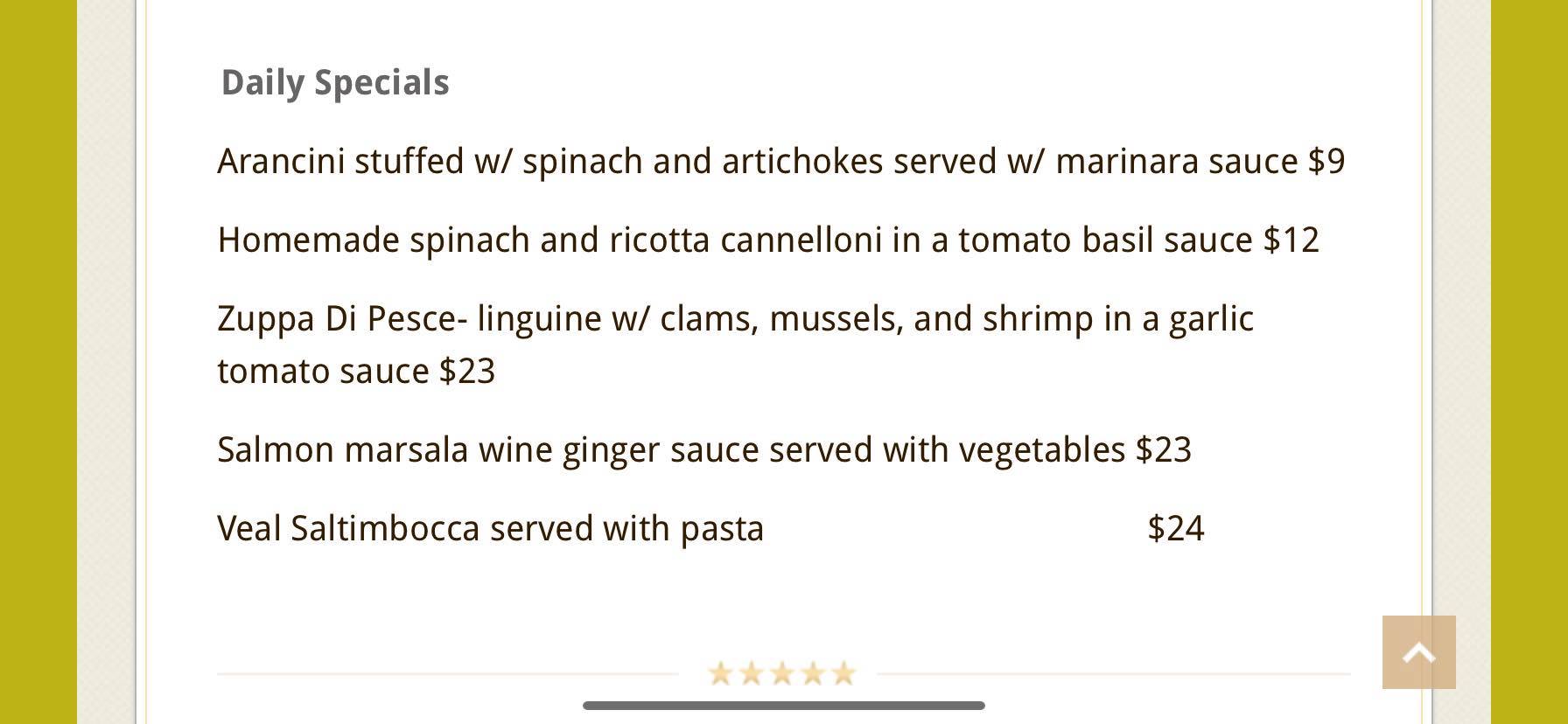Click the last star in divider

(x=843, y=673)
